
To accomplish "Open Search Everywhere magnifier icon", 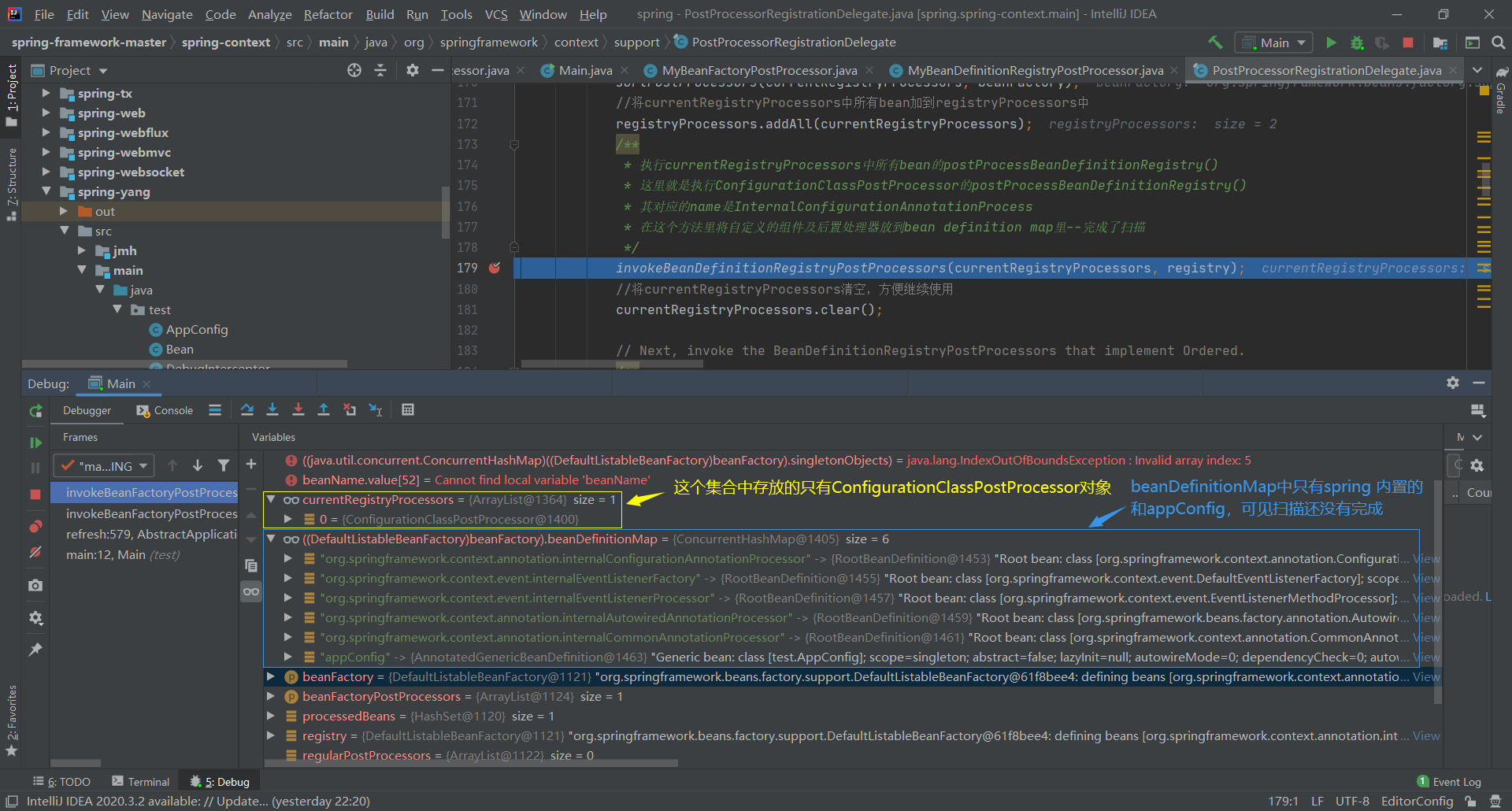I will (1499, 43).
